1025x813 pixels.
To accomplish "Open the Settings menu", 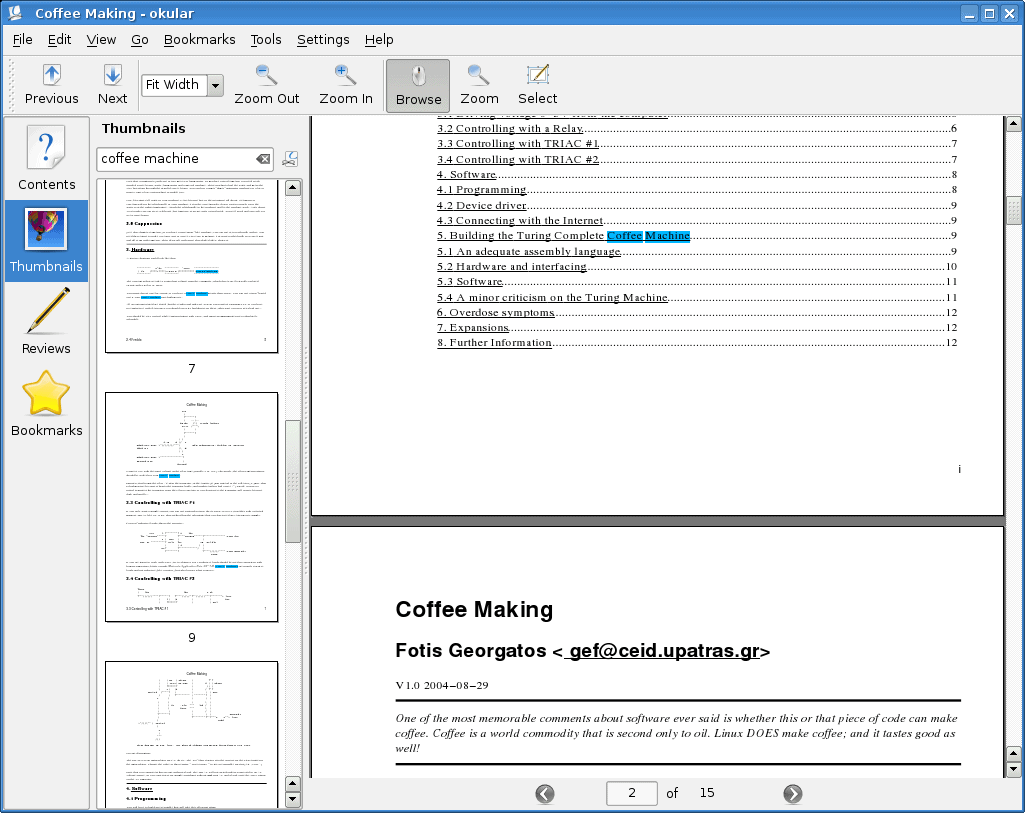I will coord(323,40).
